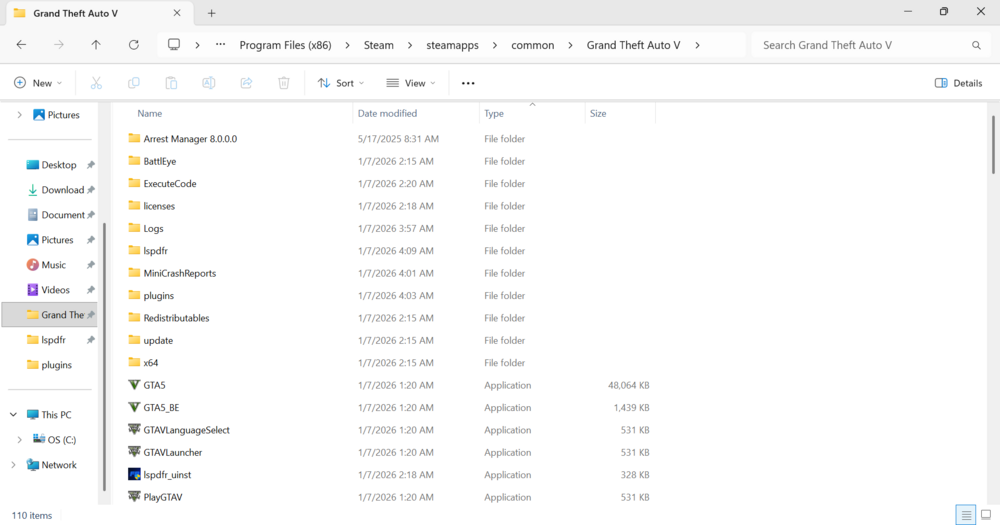The image size is (1000, 525).
Task: Go up one folder level
Action: (x=96, y=45)
